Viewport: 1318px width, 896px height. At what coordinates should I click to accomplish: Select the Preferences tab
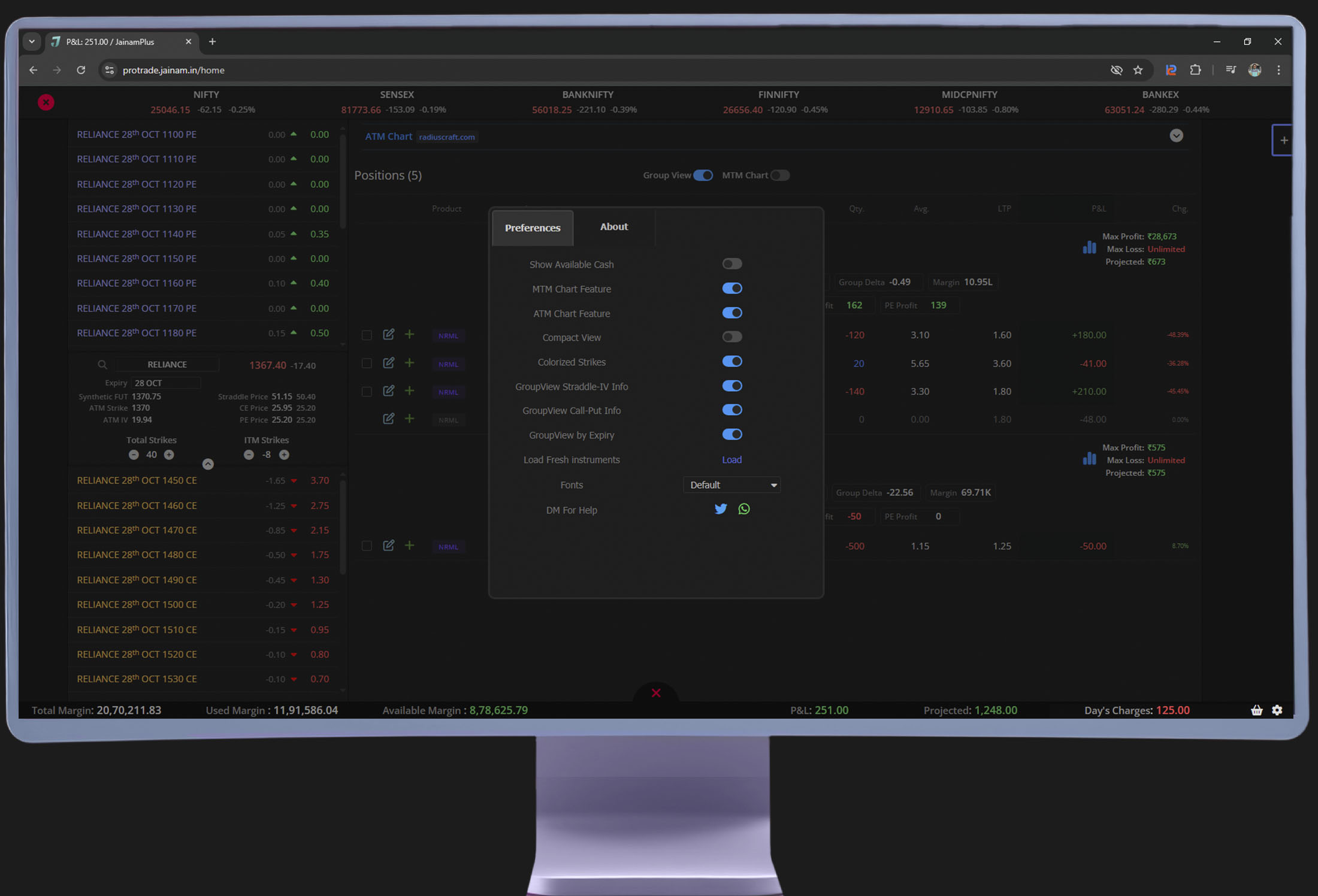click(x=533, y=228)
